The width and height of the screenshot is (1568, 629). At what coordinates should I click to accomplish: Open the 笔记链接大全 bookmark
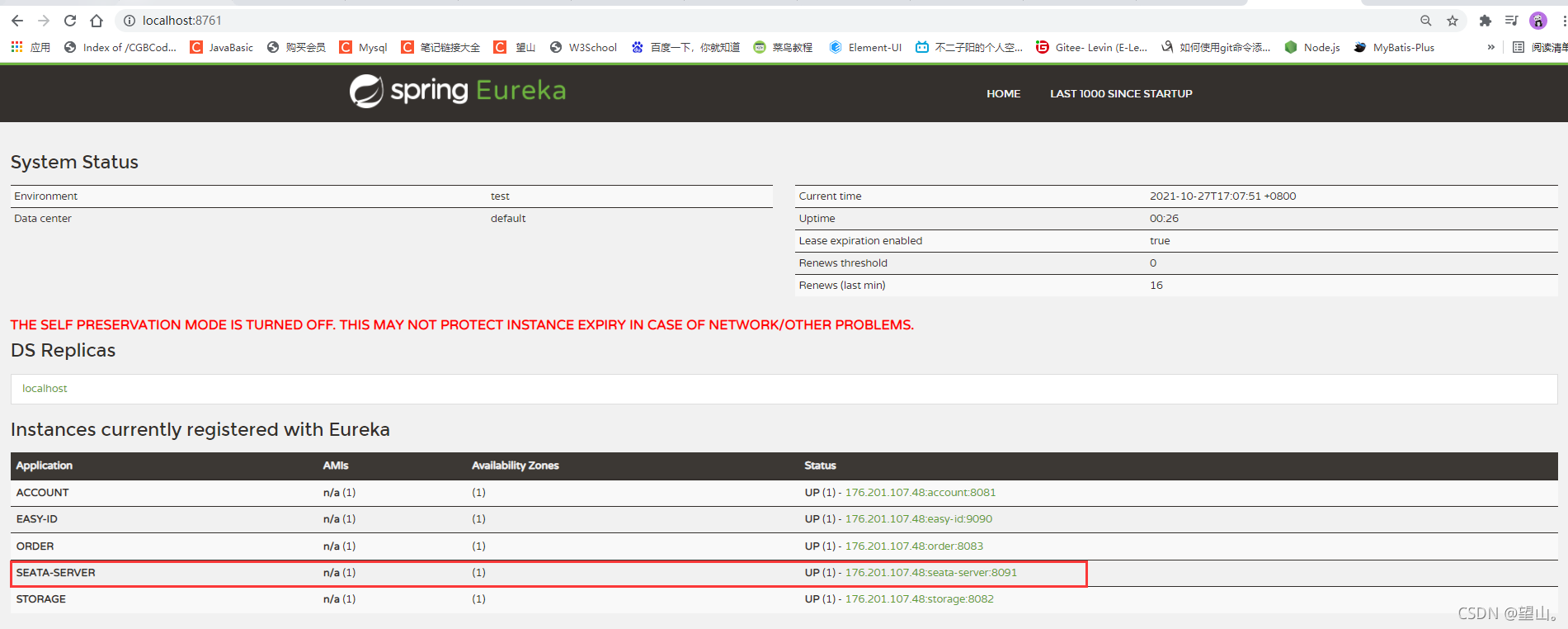440,47
